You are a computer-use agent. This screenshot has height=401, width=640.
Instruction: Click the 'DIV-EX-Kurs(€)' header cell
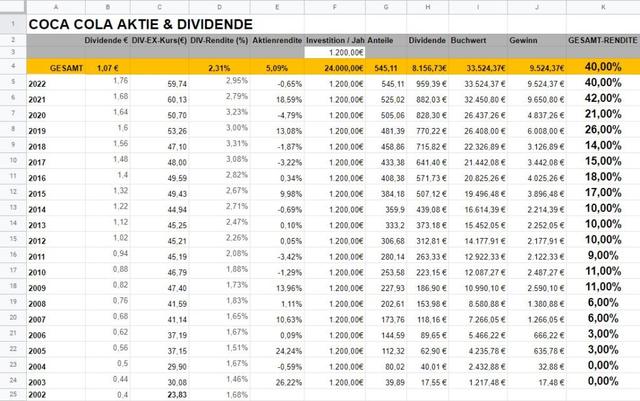(x=160, y=40)
